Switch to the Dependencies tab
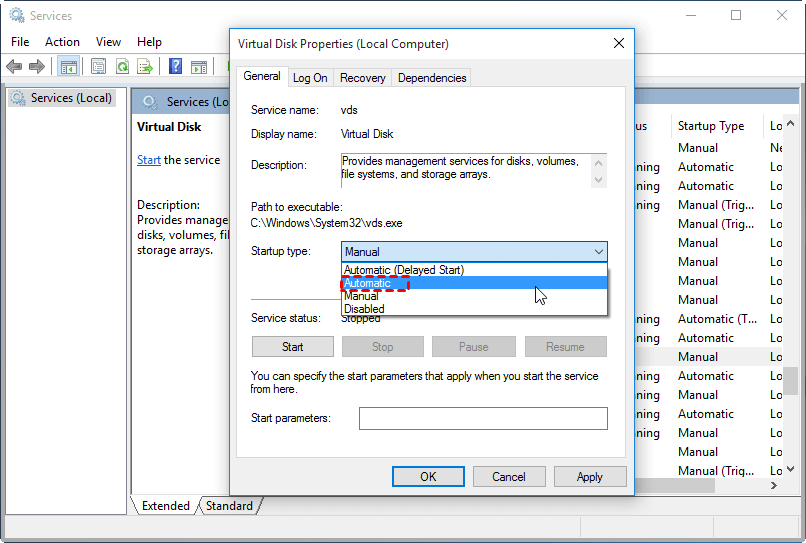Screen dimensions: 806x543 point(432,78)
